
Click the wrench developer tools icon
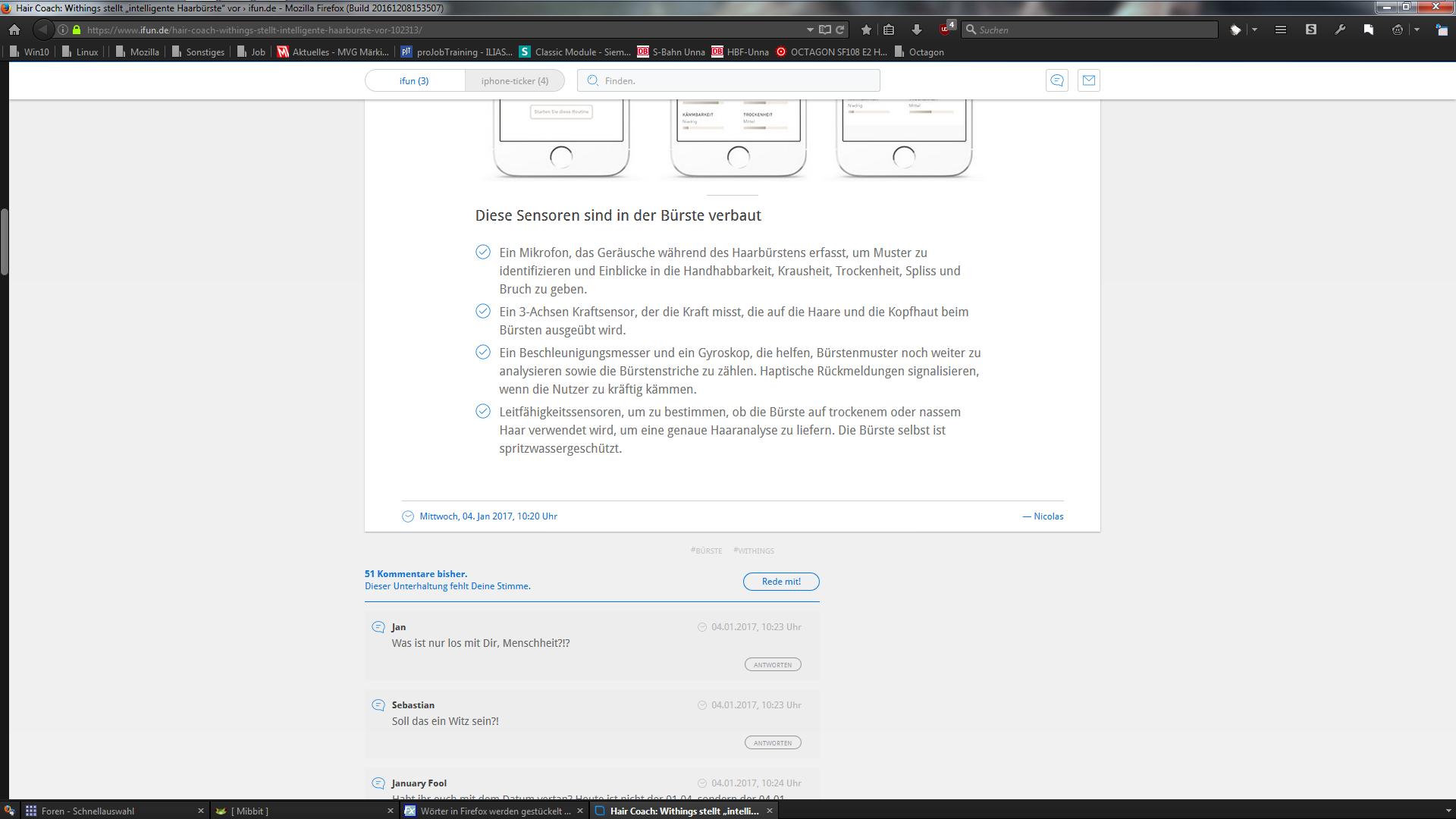[x=1340, y=30]
